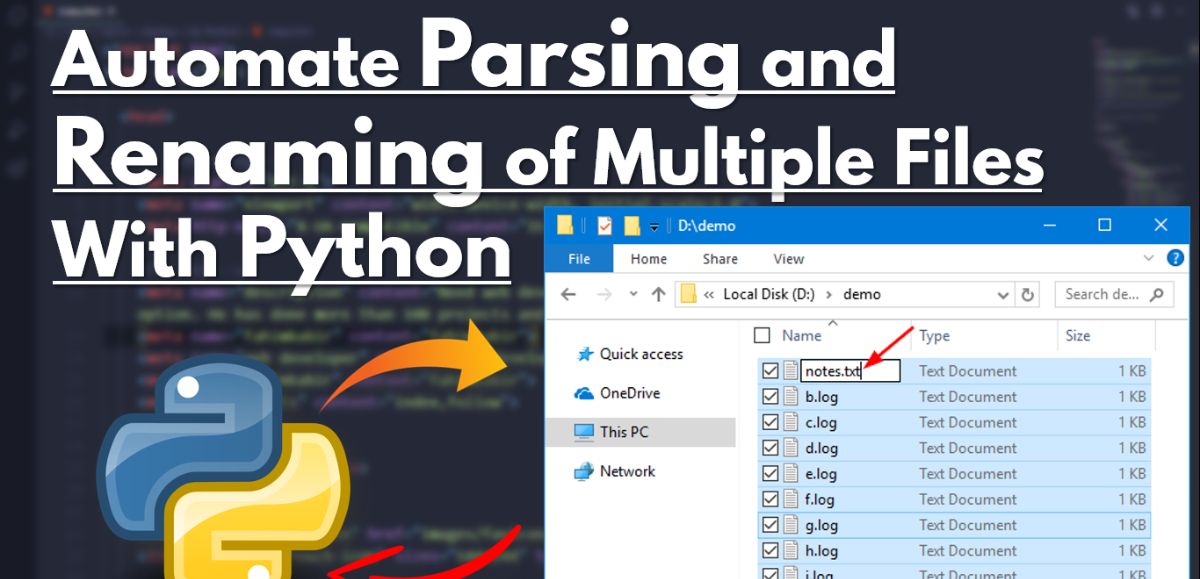Open OneDrive via its cloud icon
This screenshot has width=1200, height=579.
point(585,393)
